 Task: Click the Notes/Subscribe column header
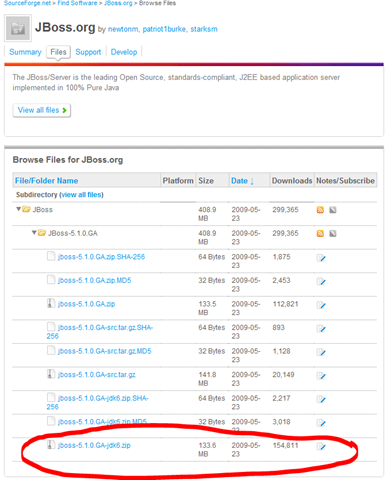345,181
